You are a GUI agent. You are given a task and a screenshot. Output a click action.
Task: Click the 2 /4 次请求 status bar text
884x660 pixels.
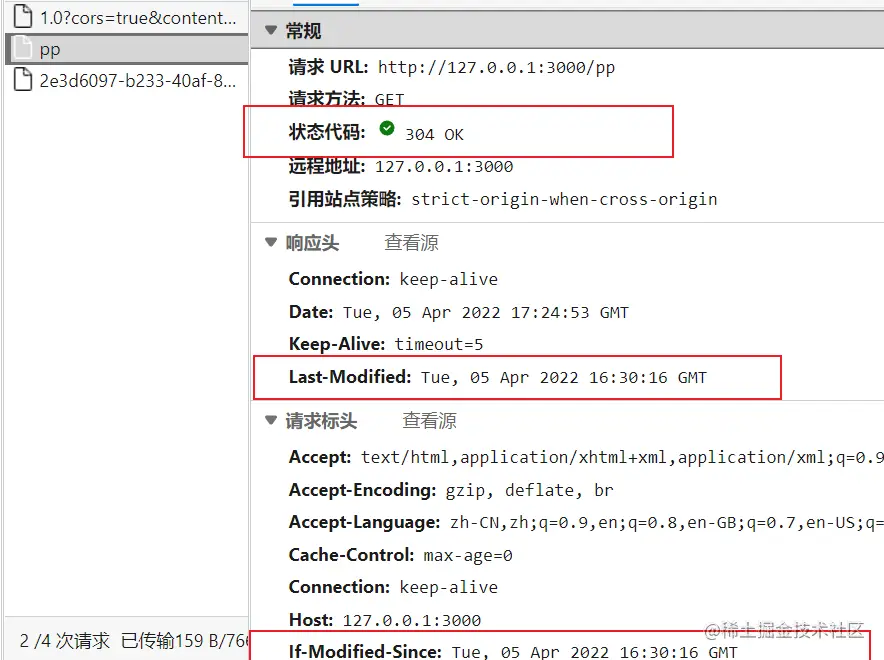point(65,641)
